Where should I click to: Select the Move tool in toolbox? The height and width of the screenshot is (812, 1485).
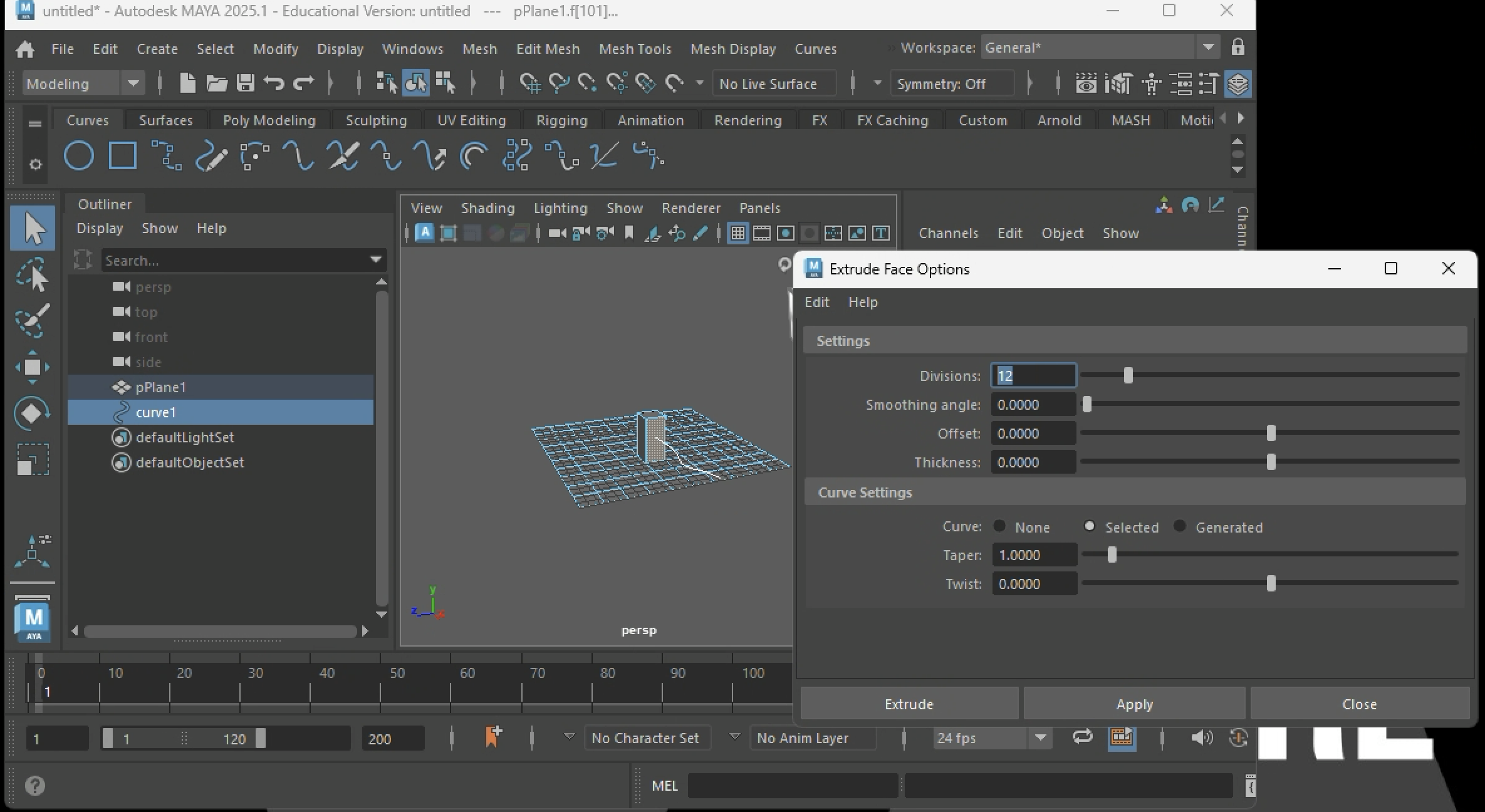click(33, 367)
